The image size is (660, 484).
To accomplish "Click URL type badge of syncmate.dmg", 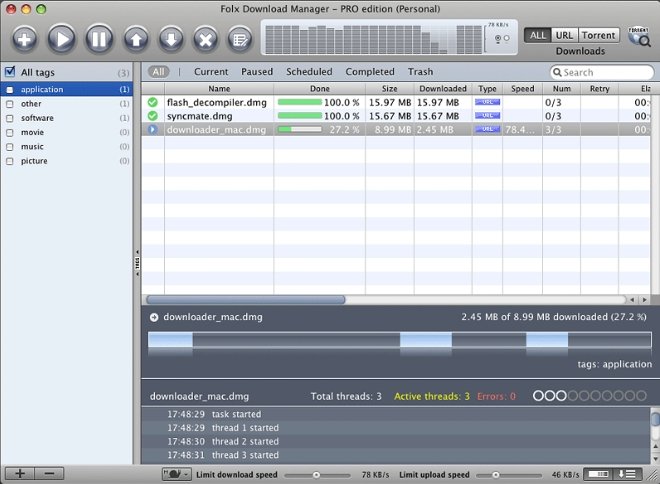I will coord(487,116).
